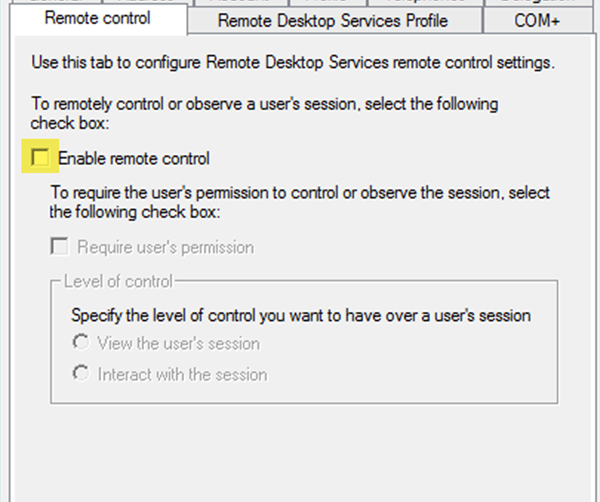Click the 'Enable remote control' label text
The image size is (600, 502).
click(133, 158)
